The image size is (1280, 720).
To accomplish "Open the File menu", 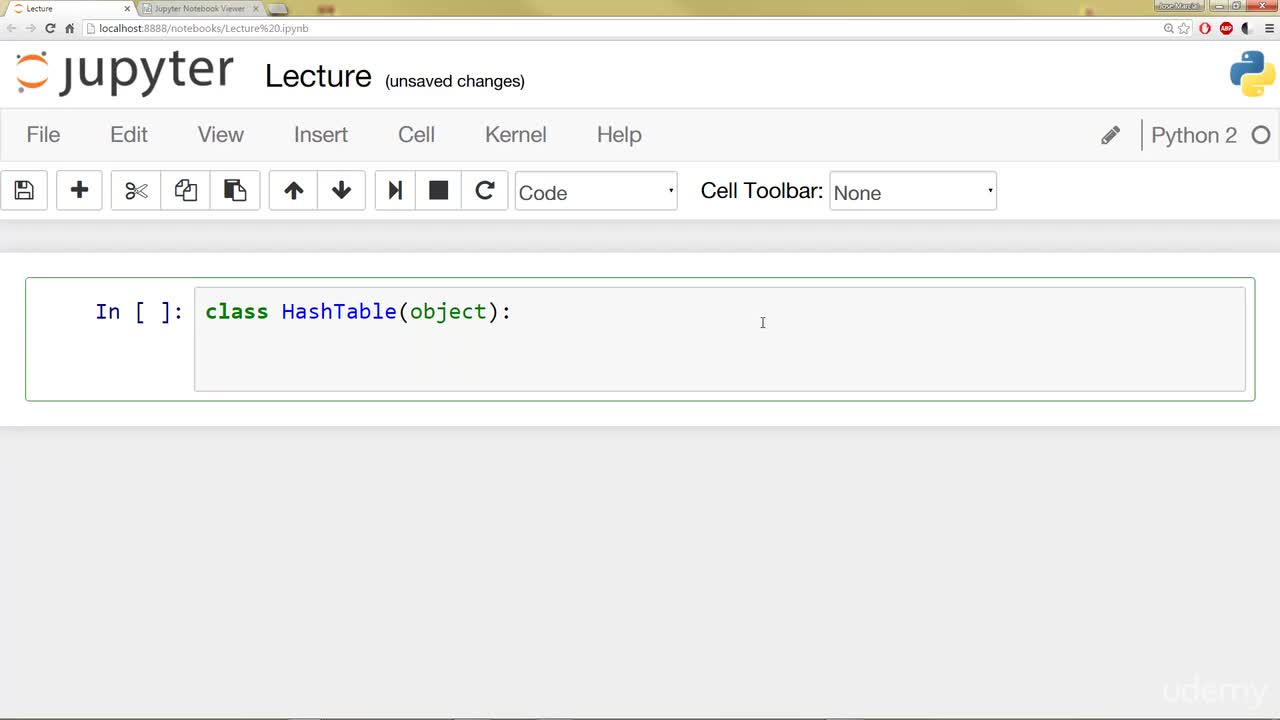I will (43, 134).
